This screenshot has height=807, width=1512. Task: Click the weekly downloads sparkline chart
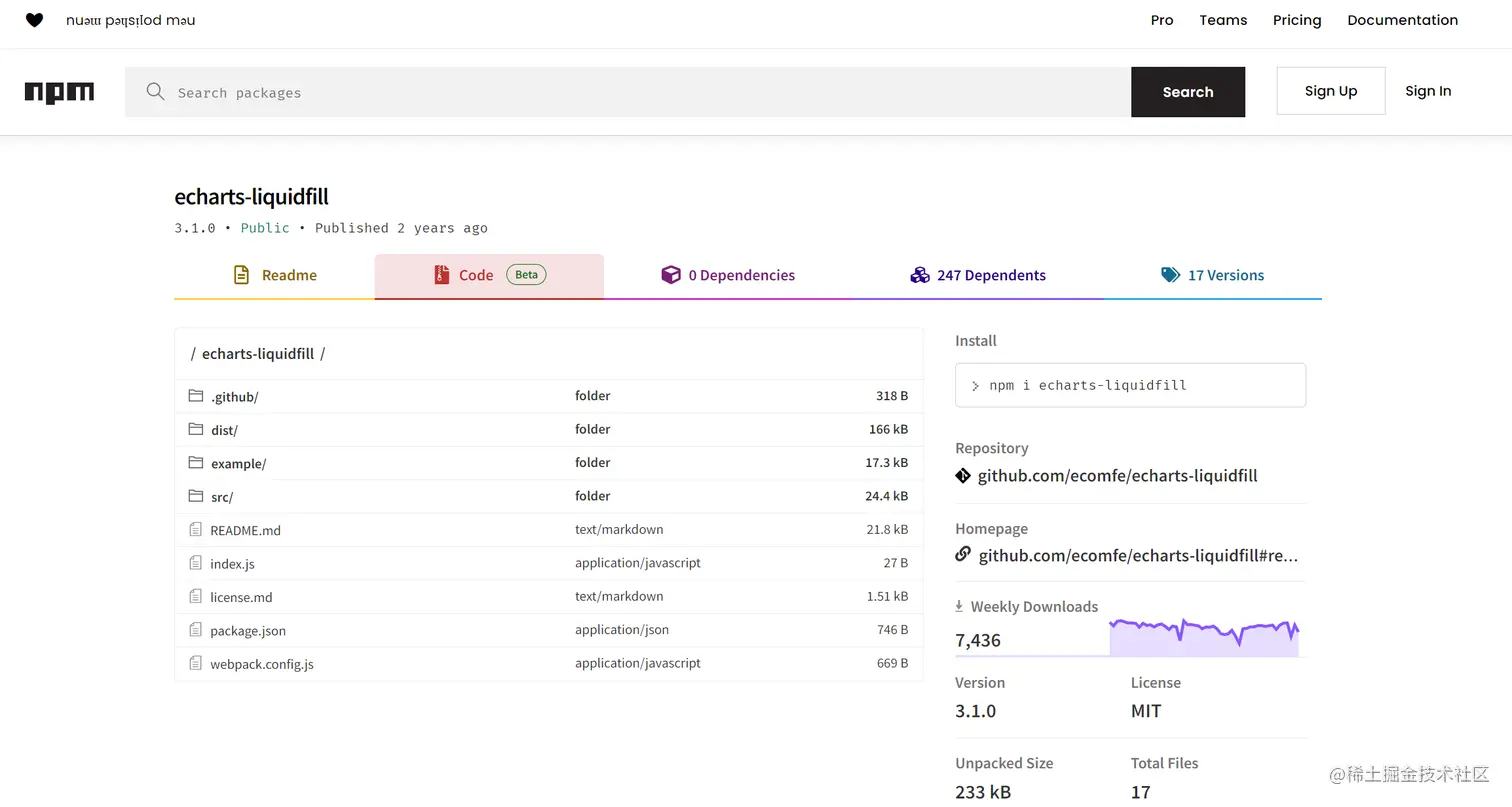click(x=1204, y=637)
